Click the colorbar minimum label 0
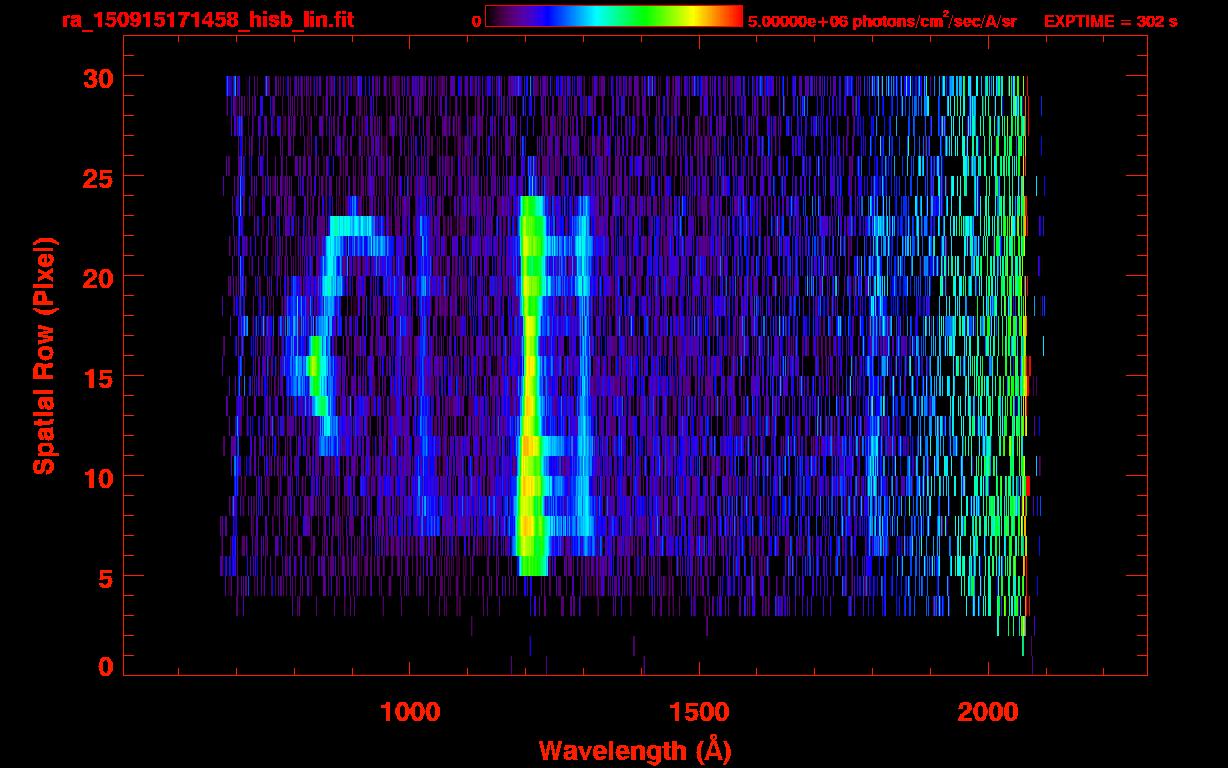 (x=477, y=21)
